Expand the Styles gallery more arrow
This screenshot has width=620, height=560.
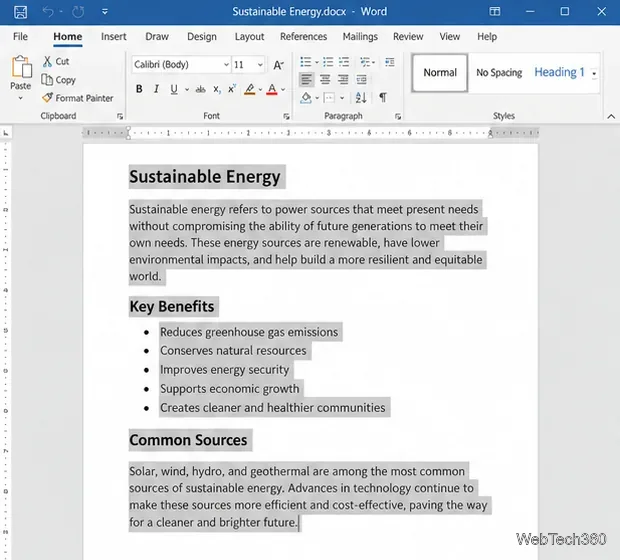pyautogui.click(x=594, y=74)
